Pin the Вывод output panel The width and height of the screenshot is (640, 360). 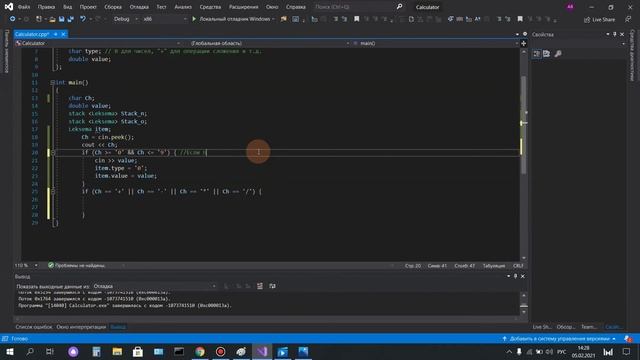pyautogui.click(x=515, y=276)
